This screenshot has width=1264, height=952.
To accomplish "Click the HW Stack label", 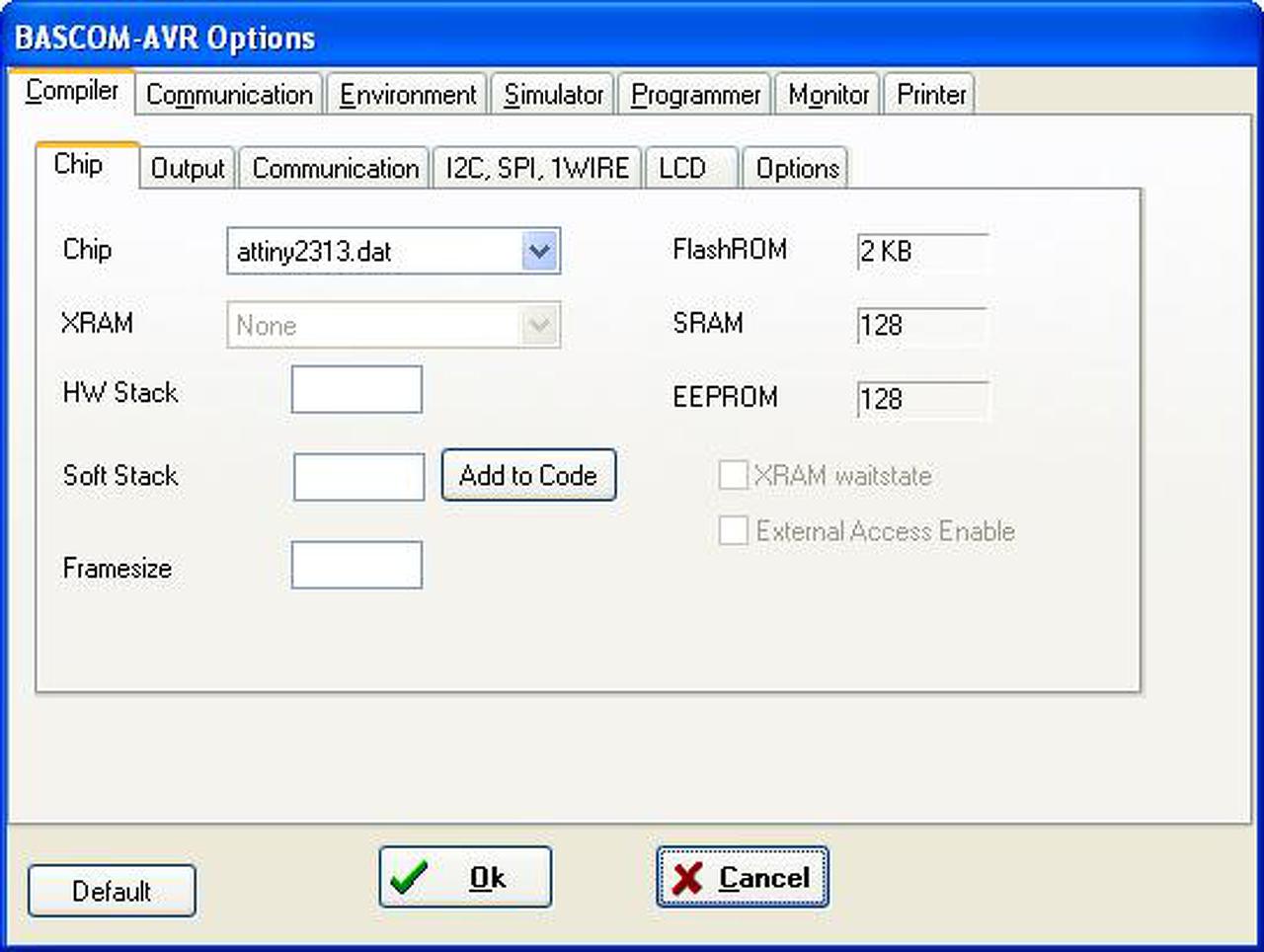I will (x=120, y=392).
